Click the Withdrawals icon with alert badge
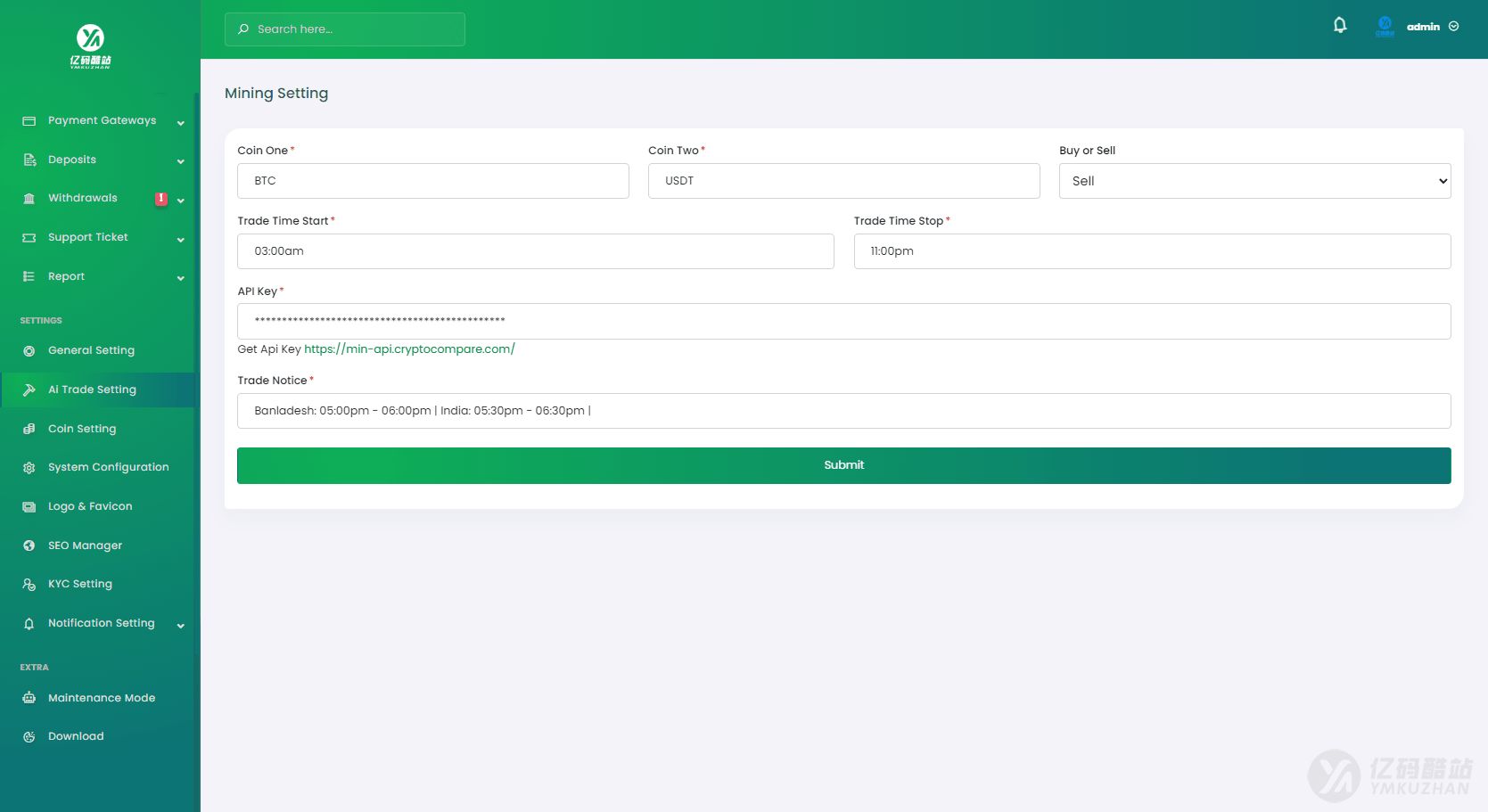Image resolution: width=1488 pixels, height=812 pixels. click(x=29, y=198)
